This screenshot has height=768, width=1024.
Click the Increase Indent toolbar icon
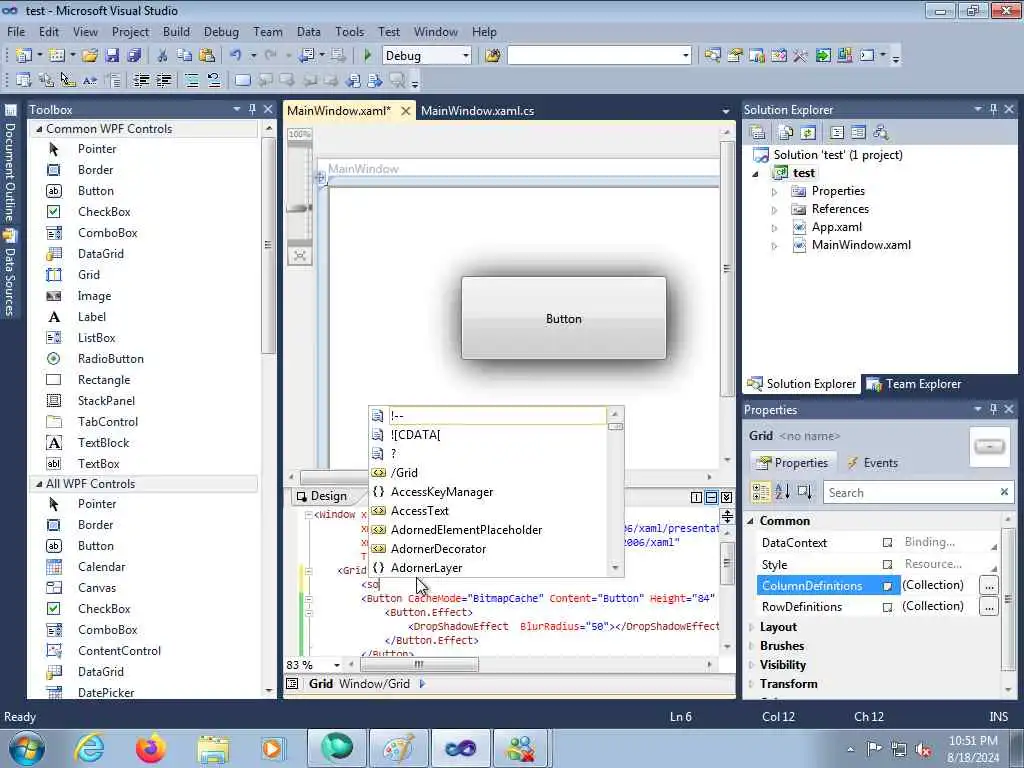[x=163, y=80]
